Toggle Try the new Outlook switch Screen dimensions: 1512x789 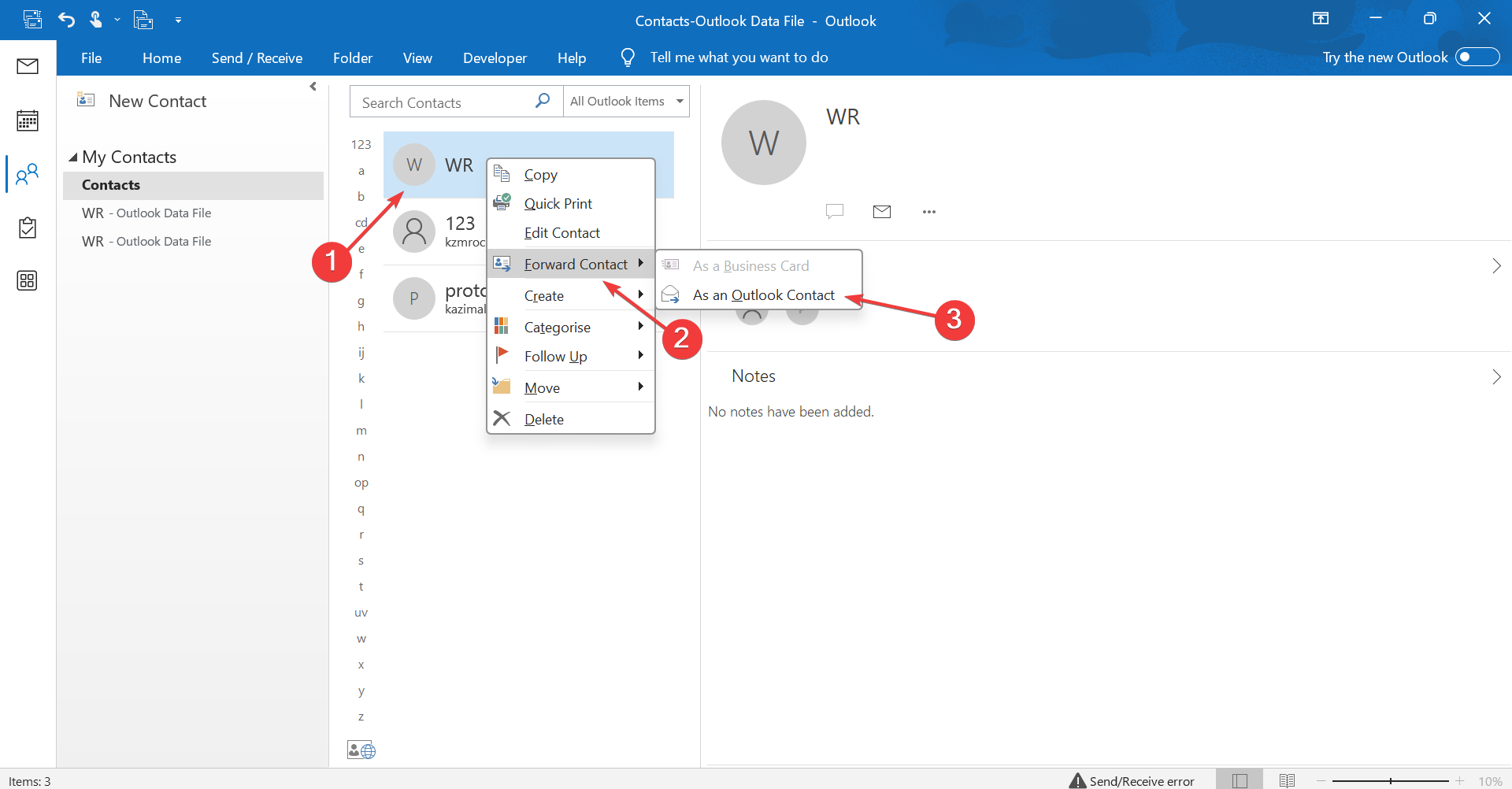pyautogui.click(x=1477, y=57)
